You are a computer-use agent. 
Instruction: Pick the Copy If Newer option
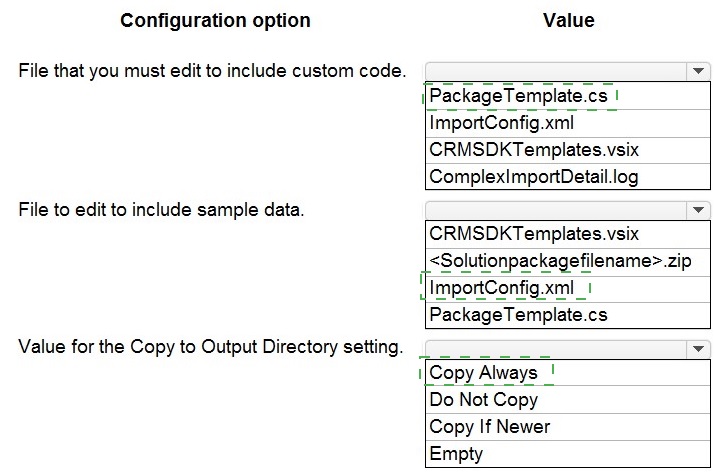(489, 426)
